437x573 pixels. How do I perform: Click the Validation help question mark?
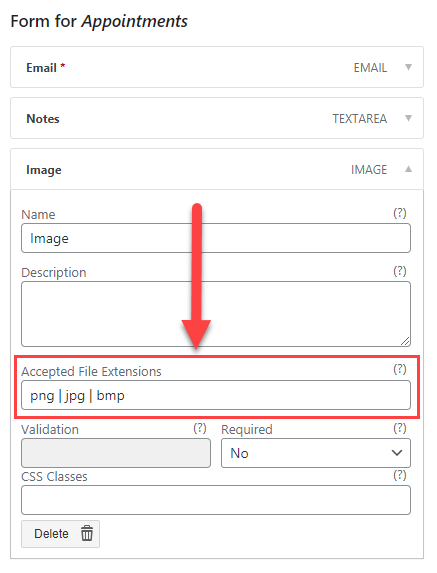[x=200, y=428]
